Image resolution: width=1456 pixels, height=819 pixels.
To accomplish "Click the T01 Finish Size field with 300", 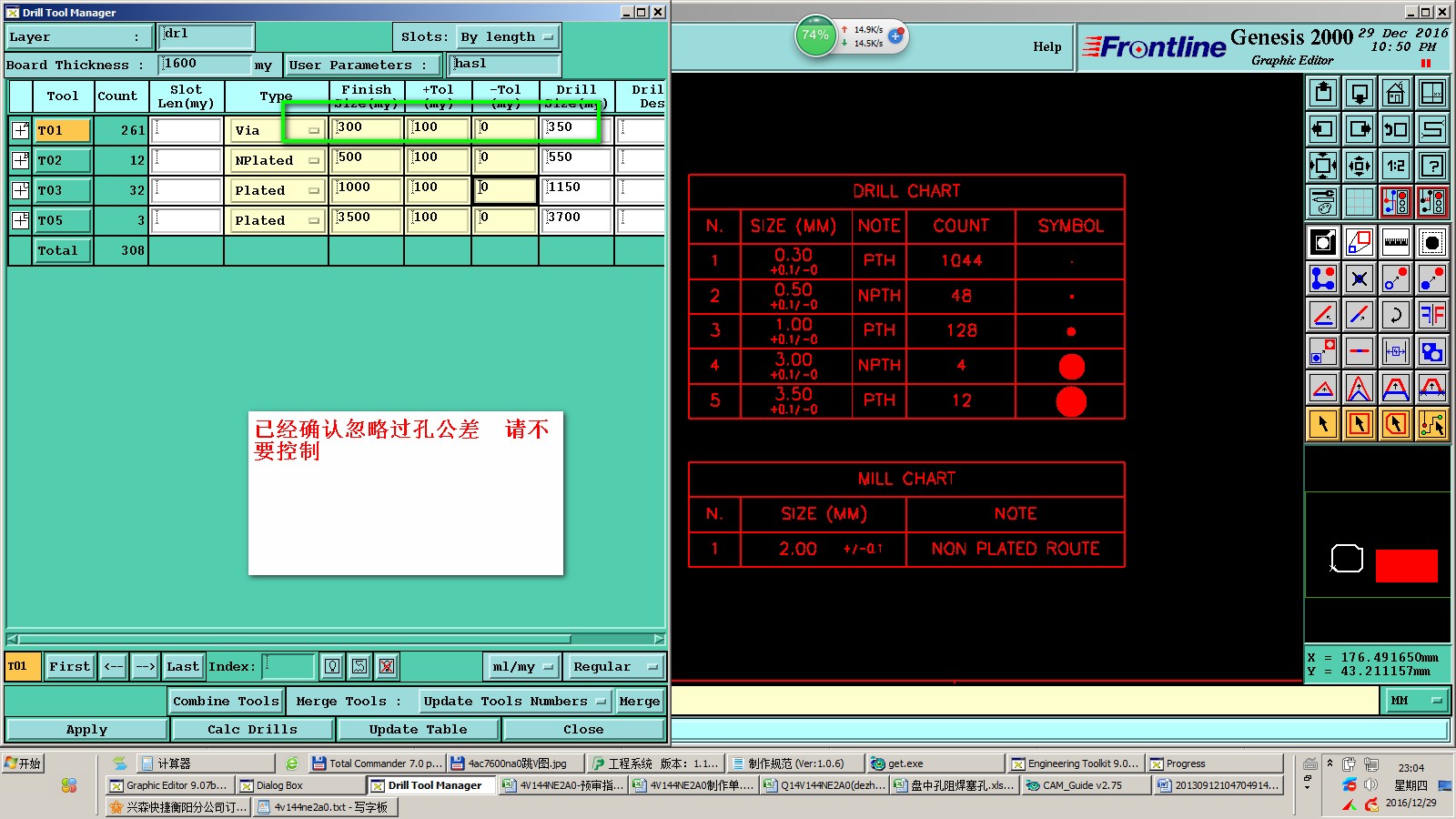I will point(368,130).
